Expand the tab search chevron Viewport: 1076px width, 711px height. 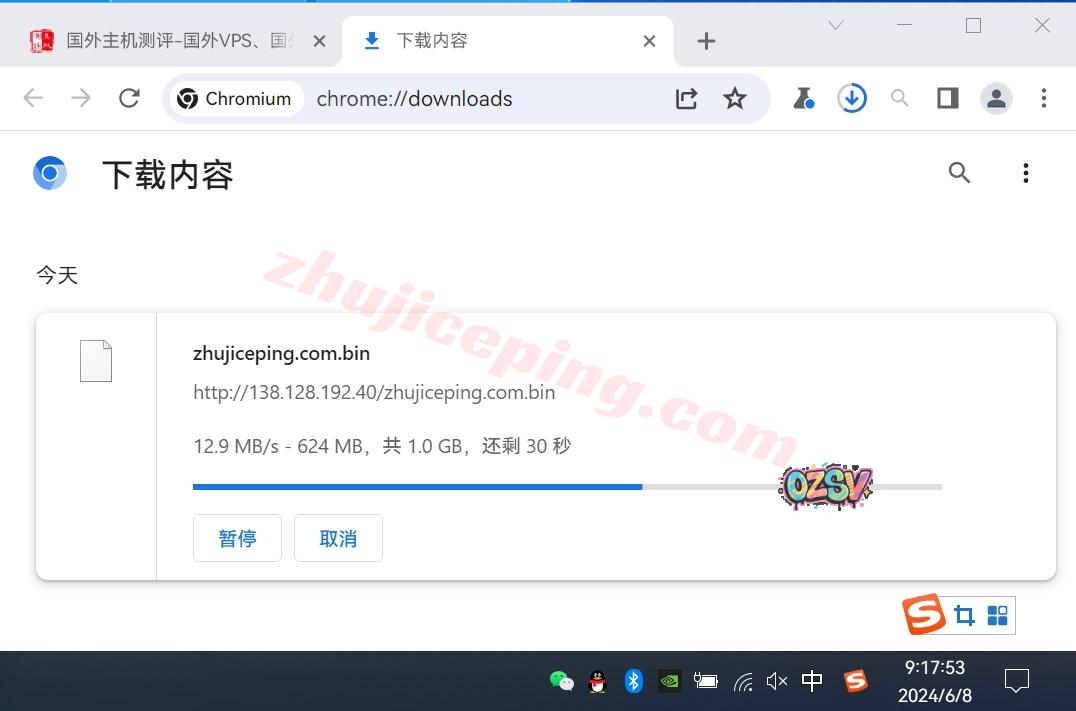click(x=836, y=26)
